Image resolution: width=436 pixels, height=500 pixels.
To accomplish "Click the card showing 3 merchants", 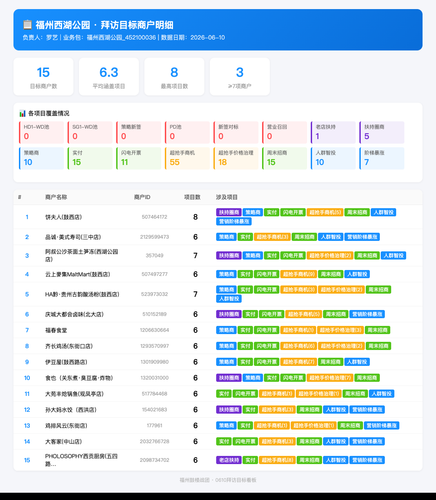I will click(x=240, y=77).
